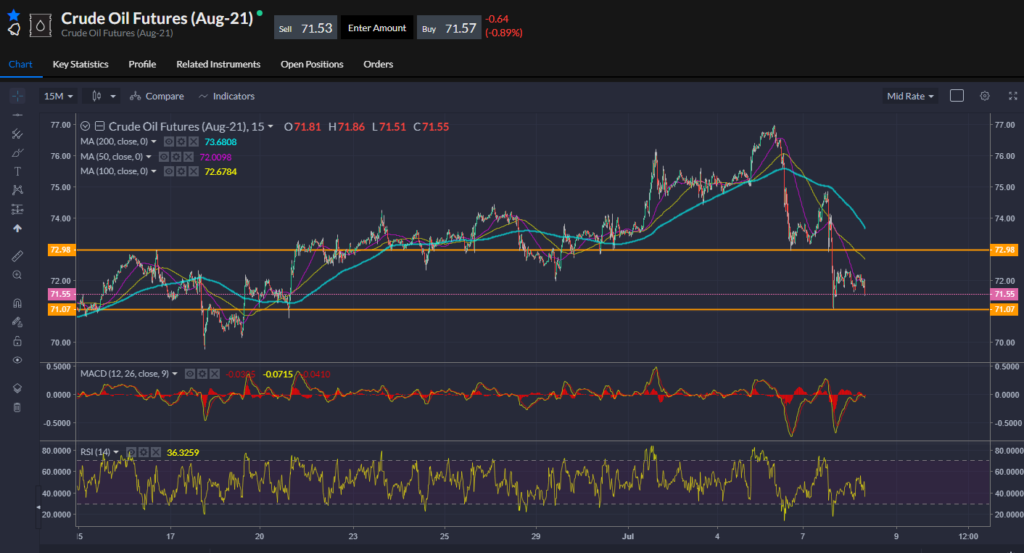Click the trash icon to remove drawings
This screenshot has height=553, width=1024.
coord(17,407)
